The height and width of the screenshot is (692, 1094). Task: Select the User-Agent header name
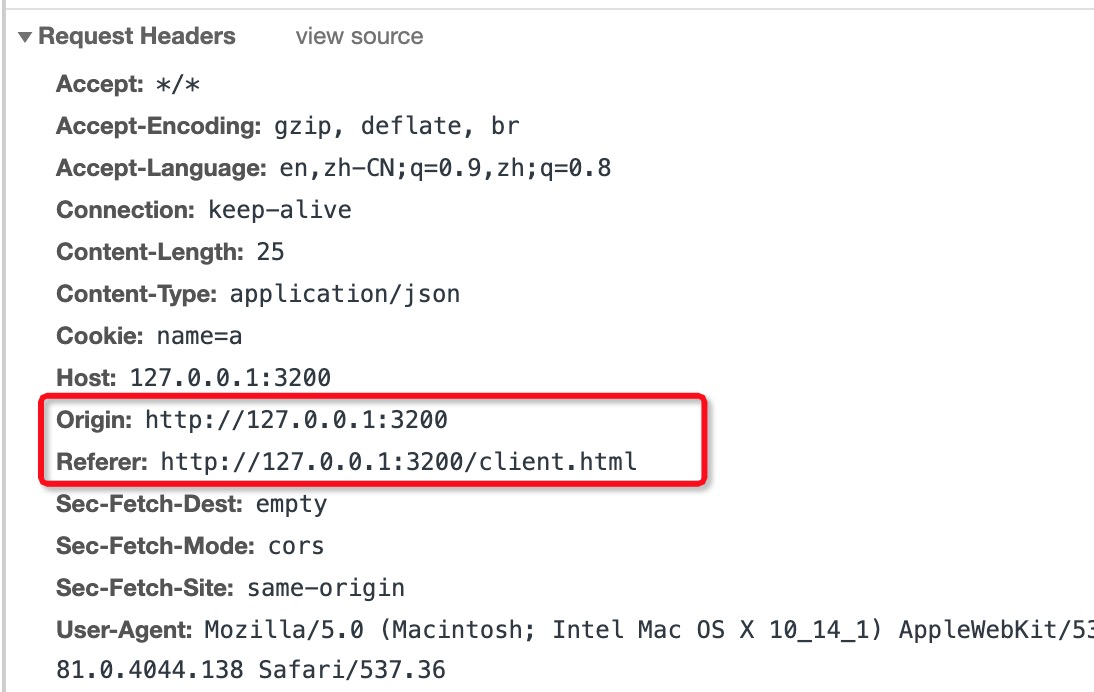(x=124, y=630)
